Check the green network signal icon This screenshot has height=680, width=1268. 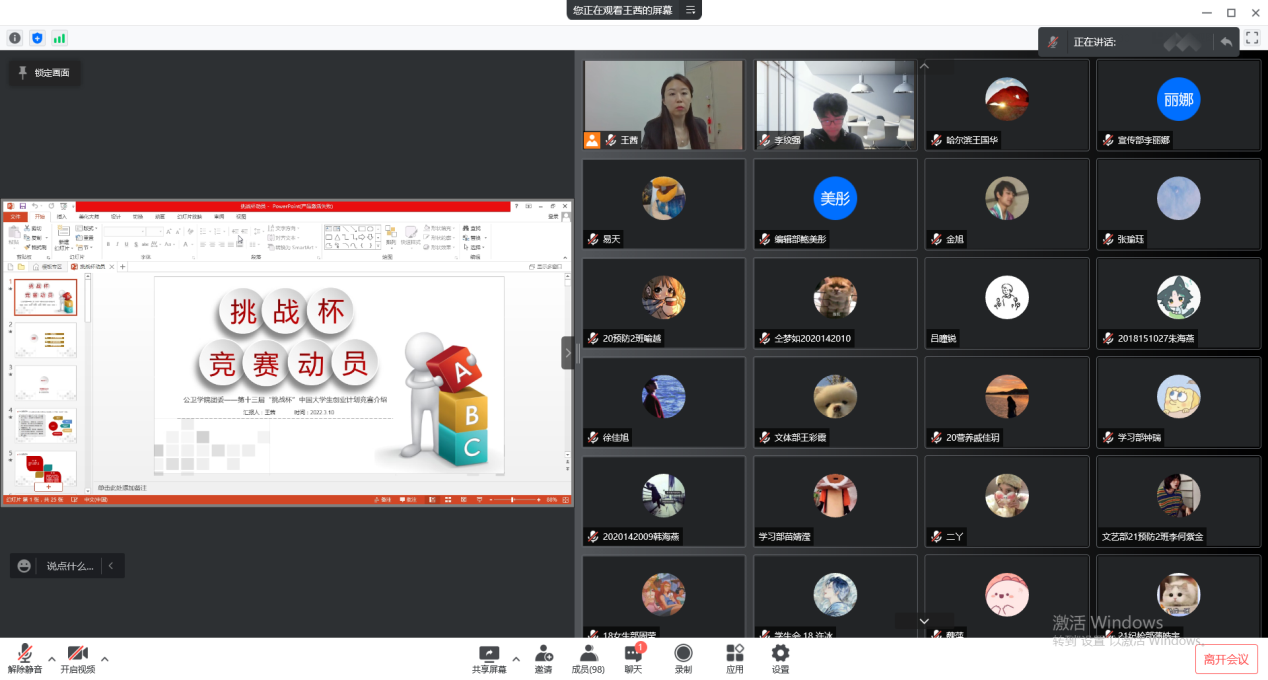[x=60, y=38]
